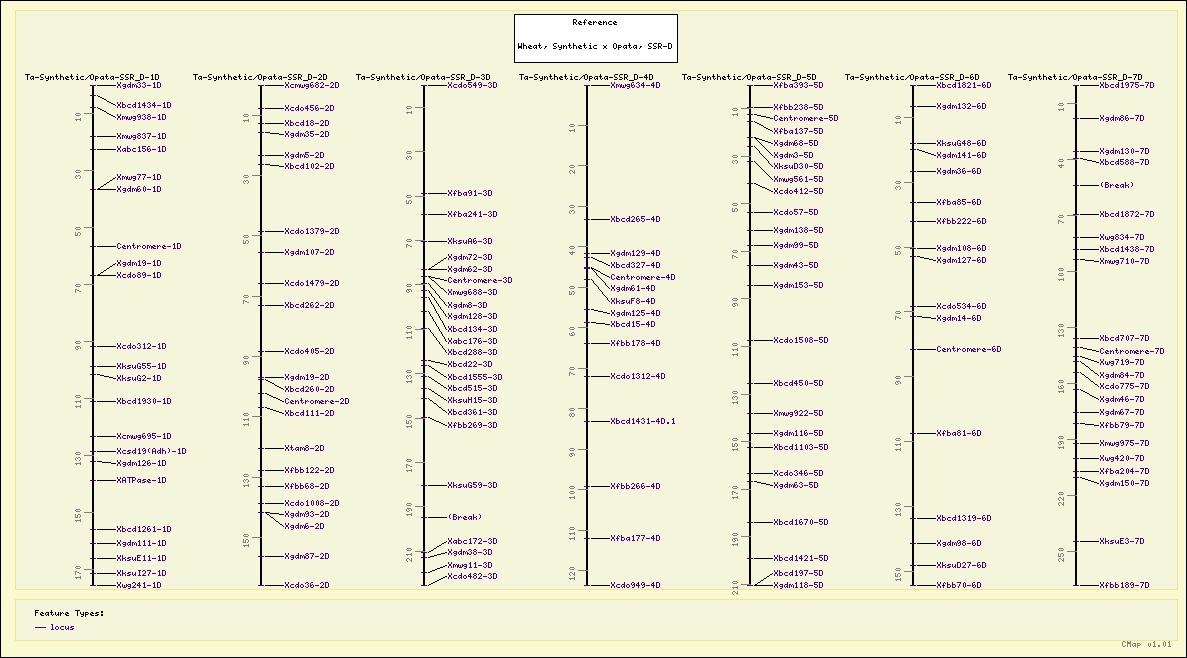The height and width of the screenshot is (658, 1187).
Task: Select the XksuE3-7D locus label
Action: [x=1121, y=541]
